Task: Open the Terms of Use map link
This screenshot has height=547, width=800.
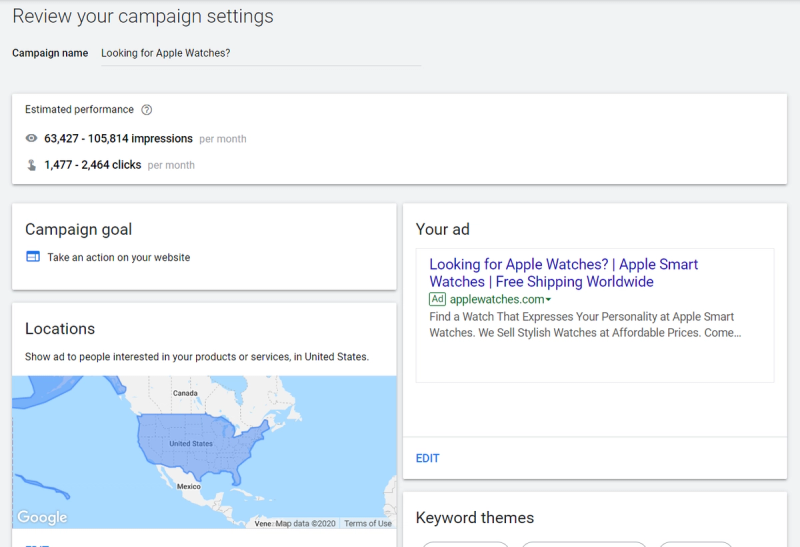Action: [368, 523]
